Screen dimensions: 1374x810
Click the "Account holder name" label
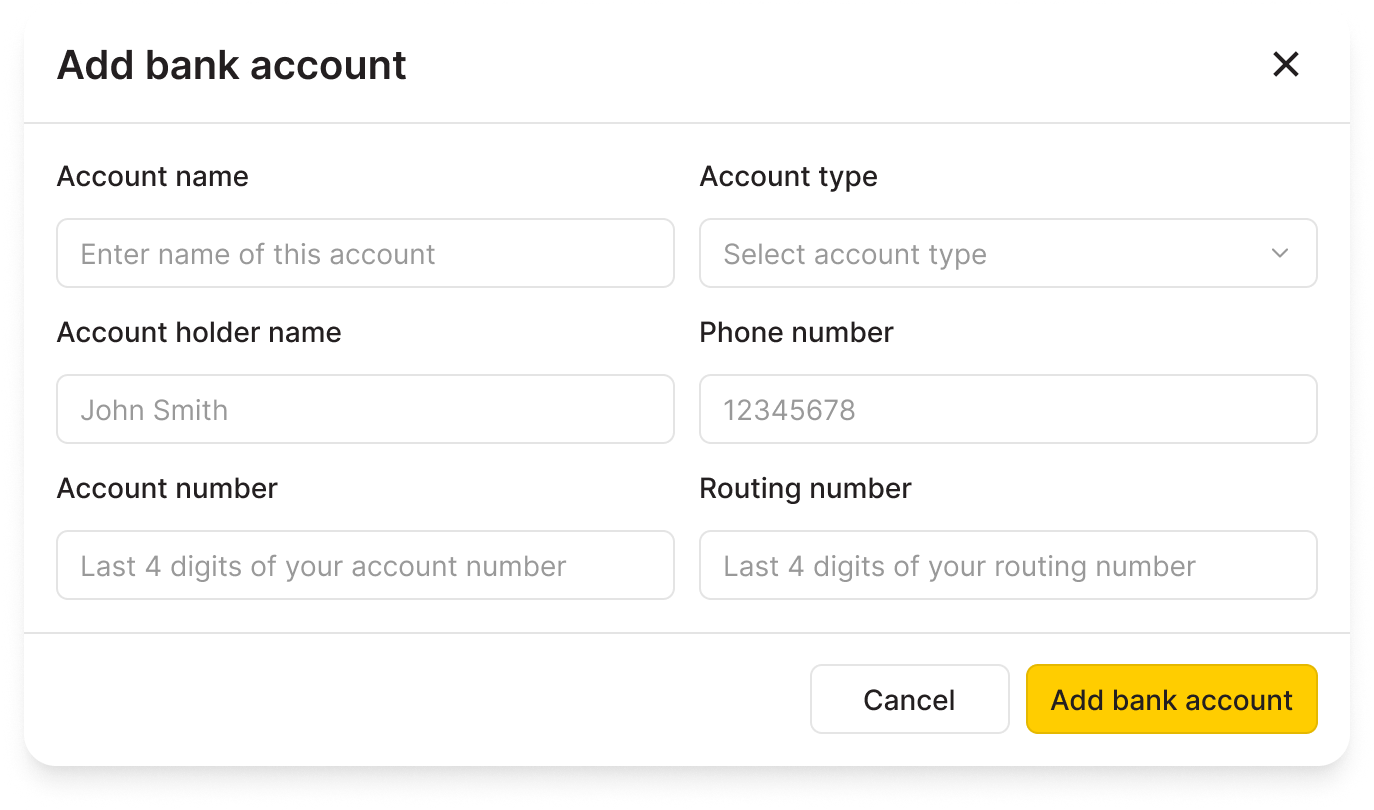[x=199, y=333]
